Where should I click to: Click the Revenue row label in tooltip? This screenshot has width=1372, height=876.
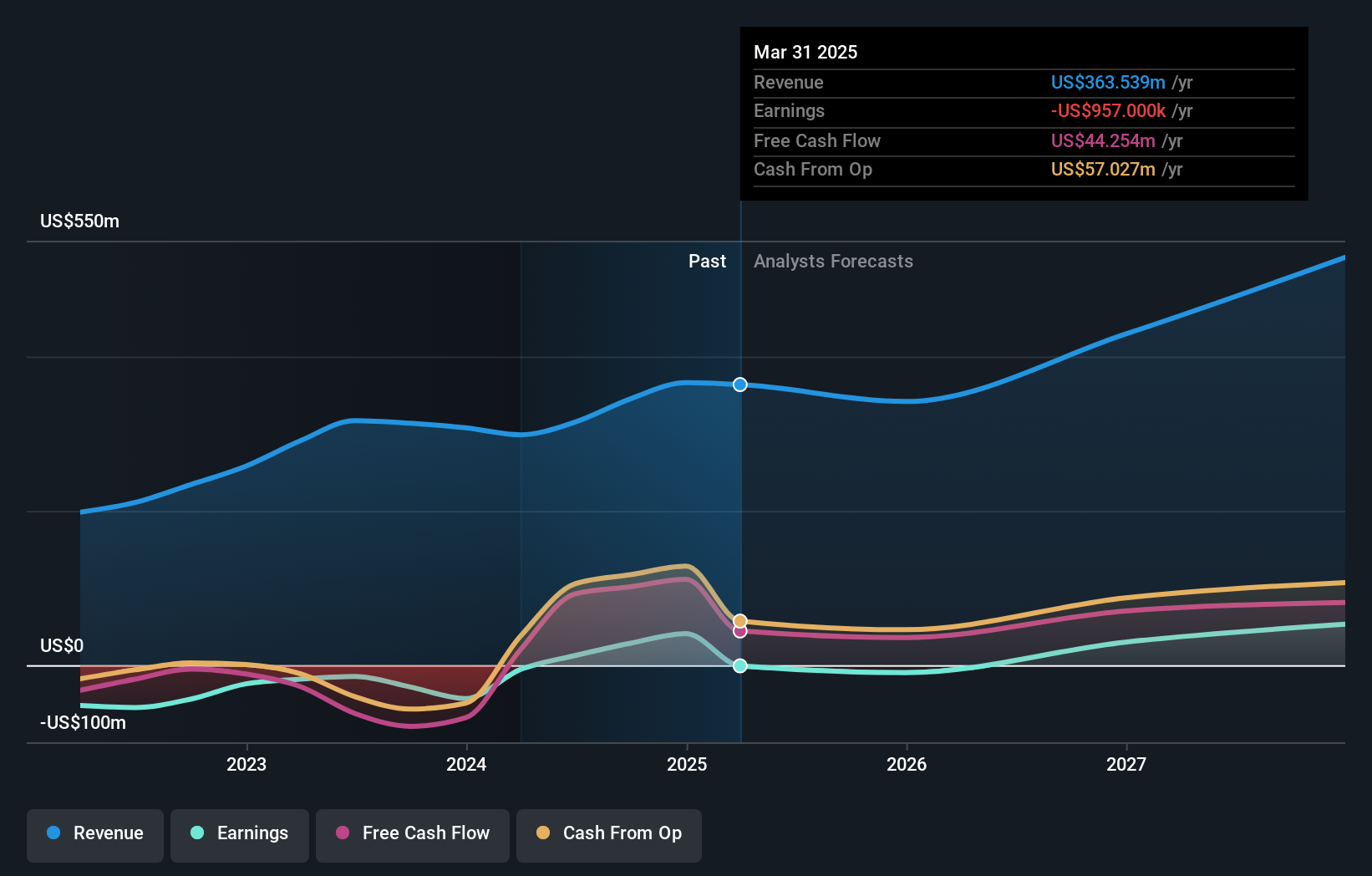pyautogui.click(x=789, y=82)
